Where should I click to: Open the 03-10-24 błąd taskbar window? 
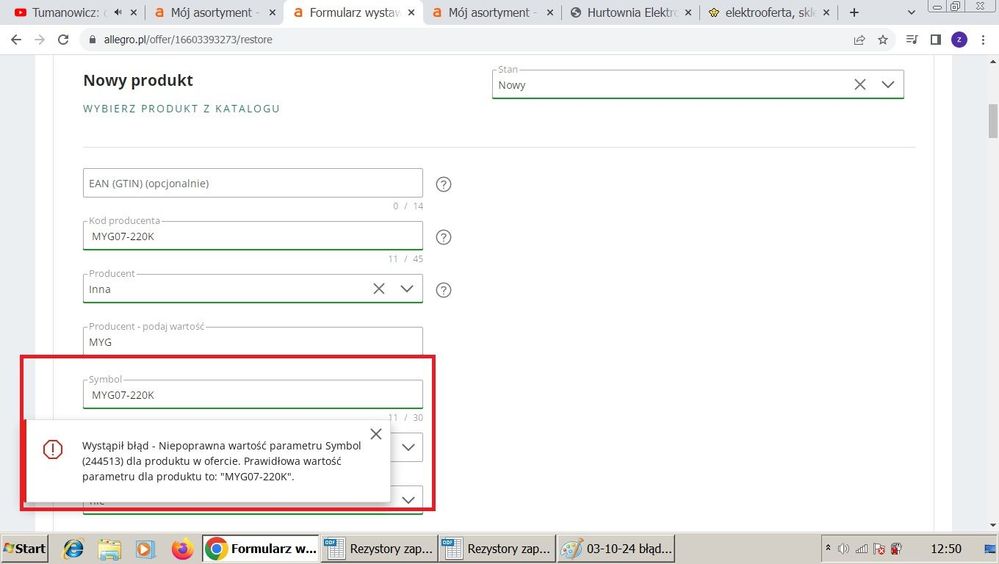pos(618,549)
